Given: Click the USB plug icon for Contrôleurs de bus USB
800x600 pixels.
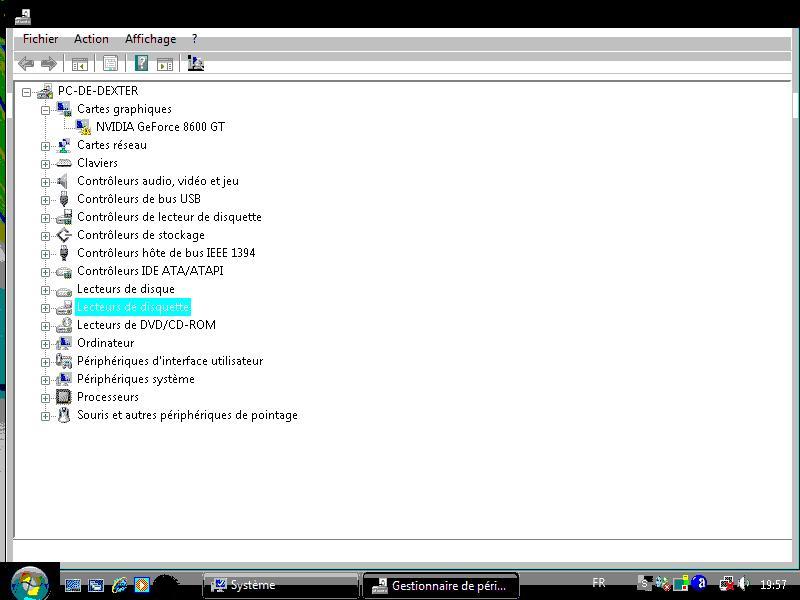Looking at the screenshot, I should (x=64, y=199).
